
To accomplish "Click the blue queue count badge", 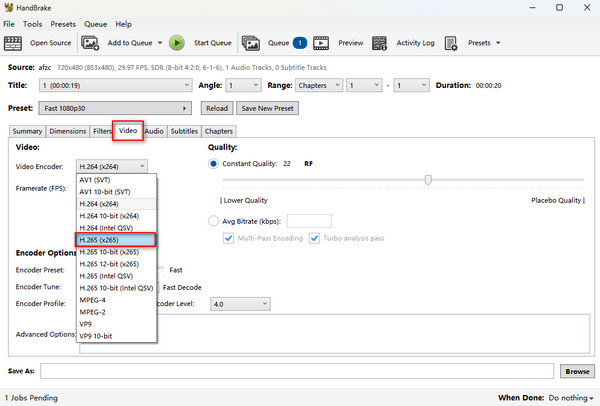I will point(300,43).
